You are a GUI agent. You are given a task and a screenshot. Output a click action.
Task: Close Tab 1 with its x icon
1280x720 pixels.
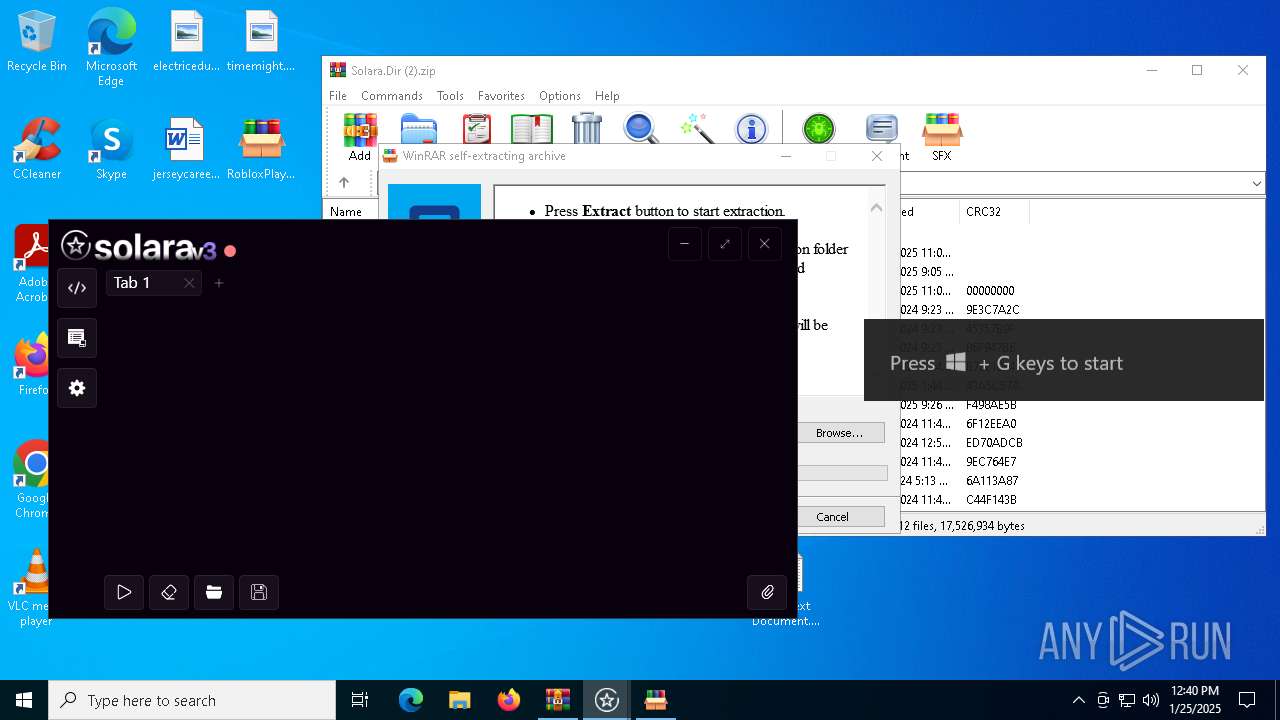coord(189,283)
